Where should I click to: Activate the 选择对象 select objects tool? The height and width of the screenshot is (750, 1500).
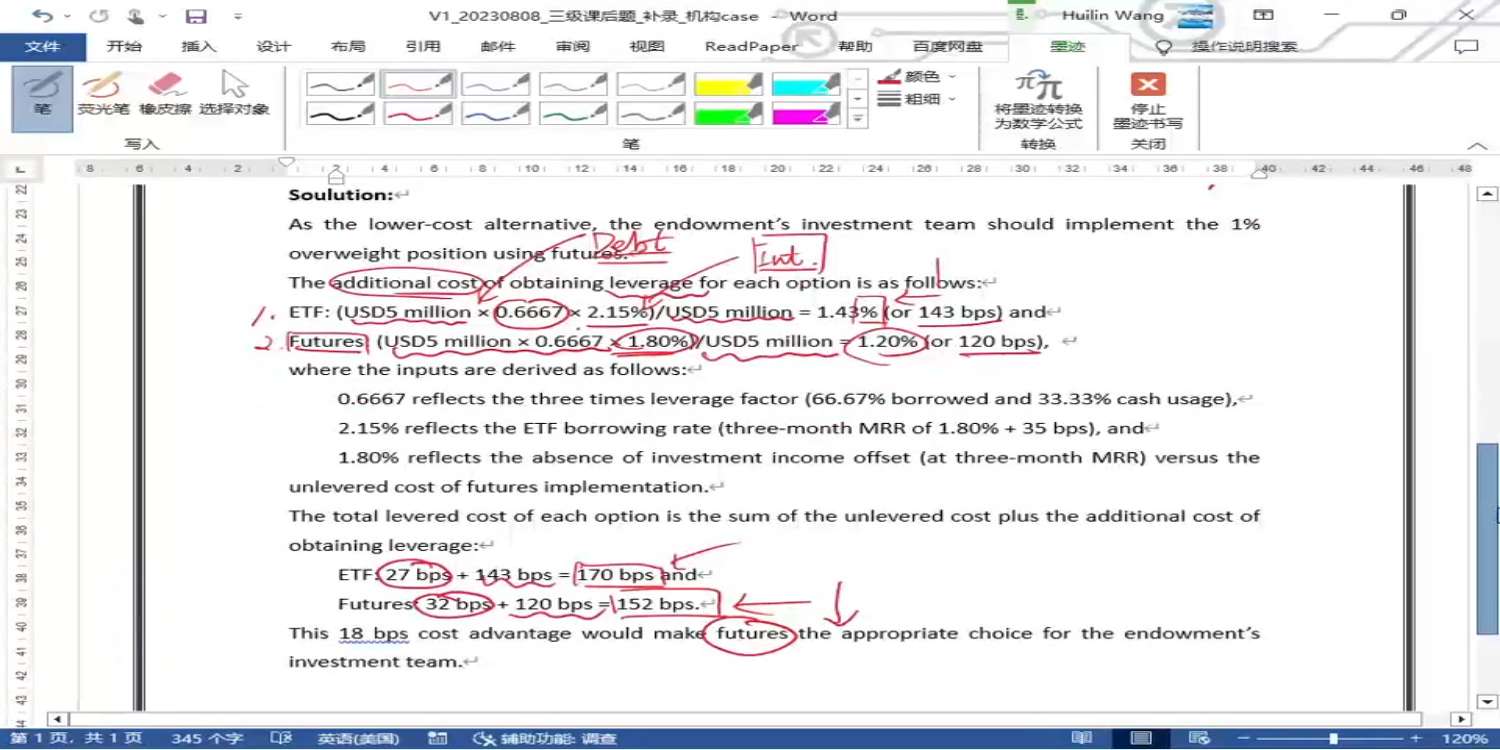coord(234,94)
